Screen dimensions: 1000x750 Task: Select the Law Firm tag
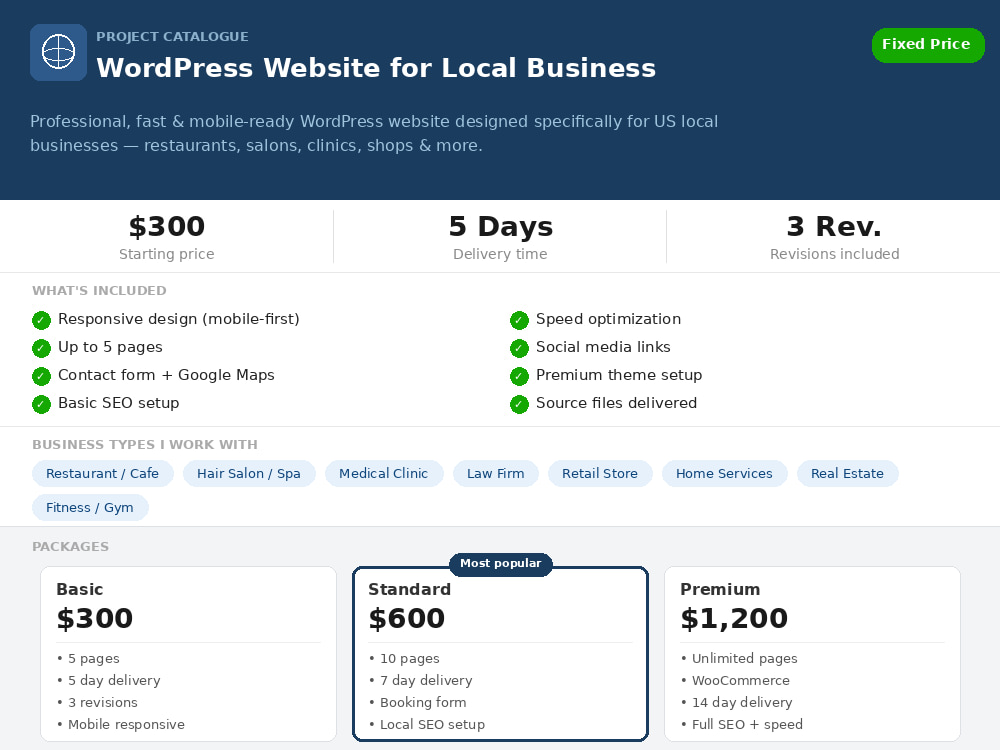pos(496,474)
